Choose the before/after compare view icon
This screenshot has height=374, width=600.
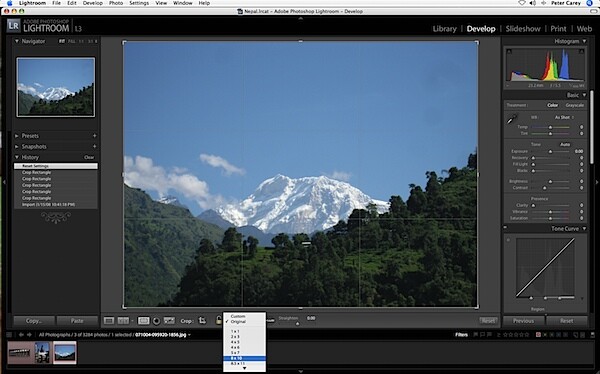123,321
